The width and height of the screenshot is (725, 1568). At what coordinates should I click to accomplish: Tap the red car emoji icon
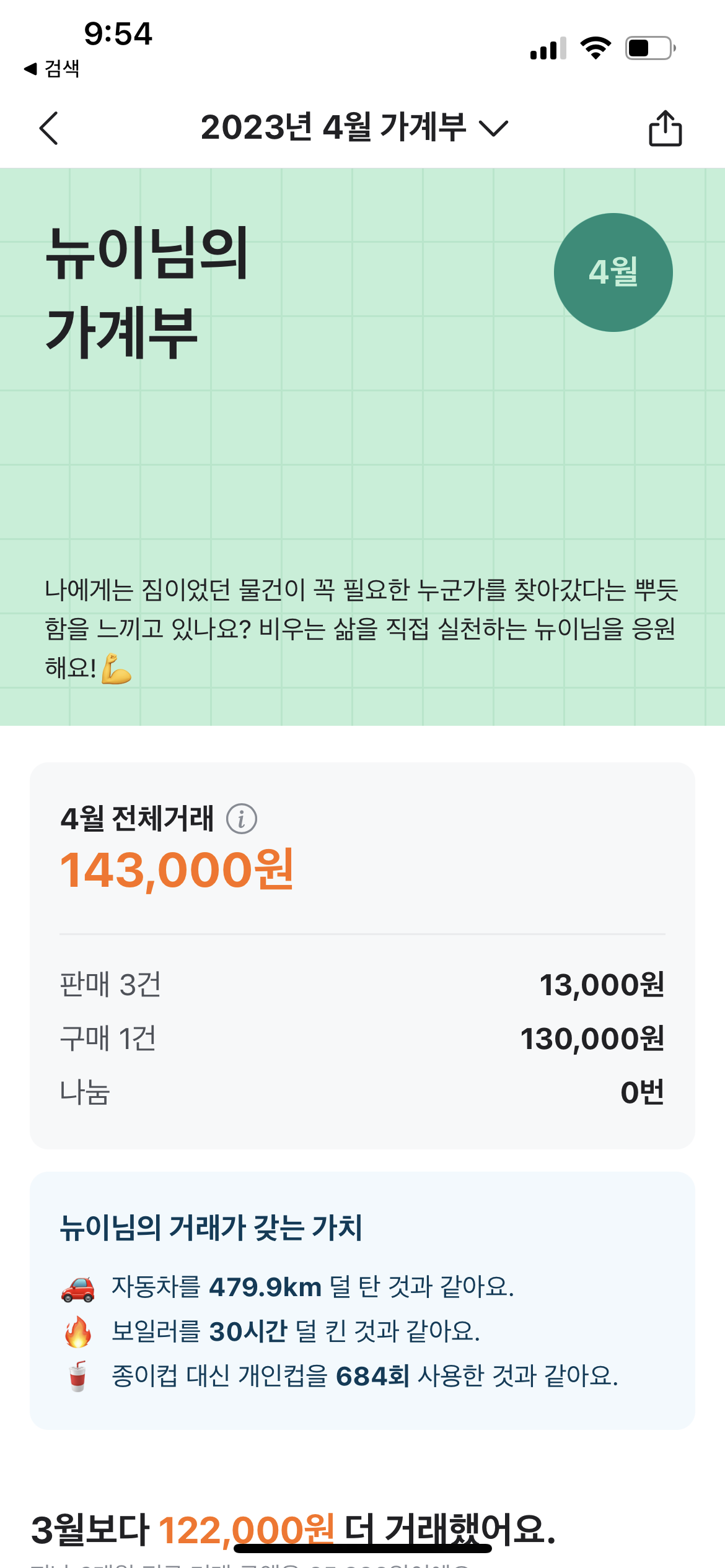point(78,1289)
